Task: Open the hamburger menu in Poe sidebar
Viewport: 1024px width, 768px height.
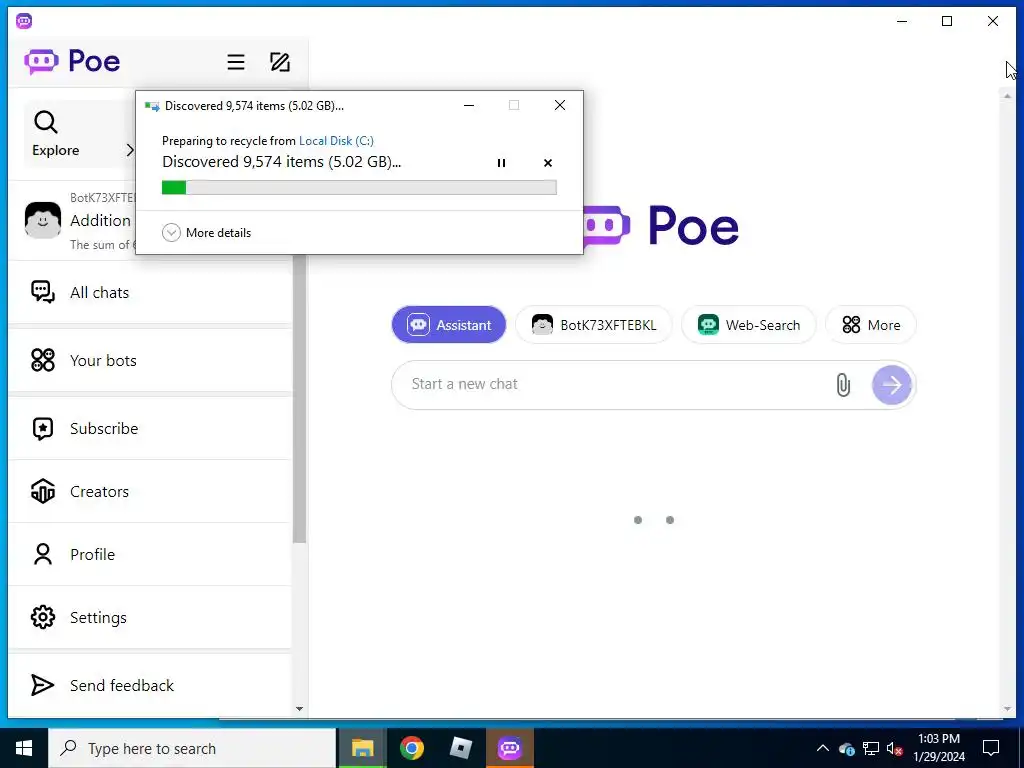Action: [x=236, y=62]
